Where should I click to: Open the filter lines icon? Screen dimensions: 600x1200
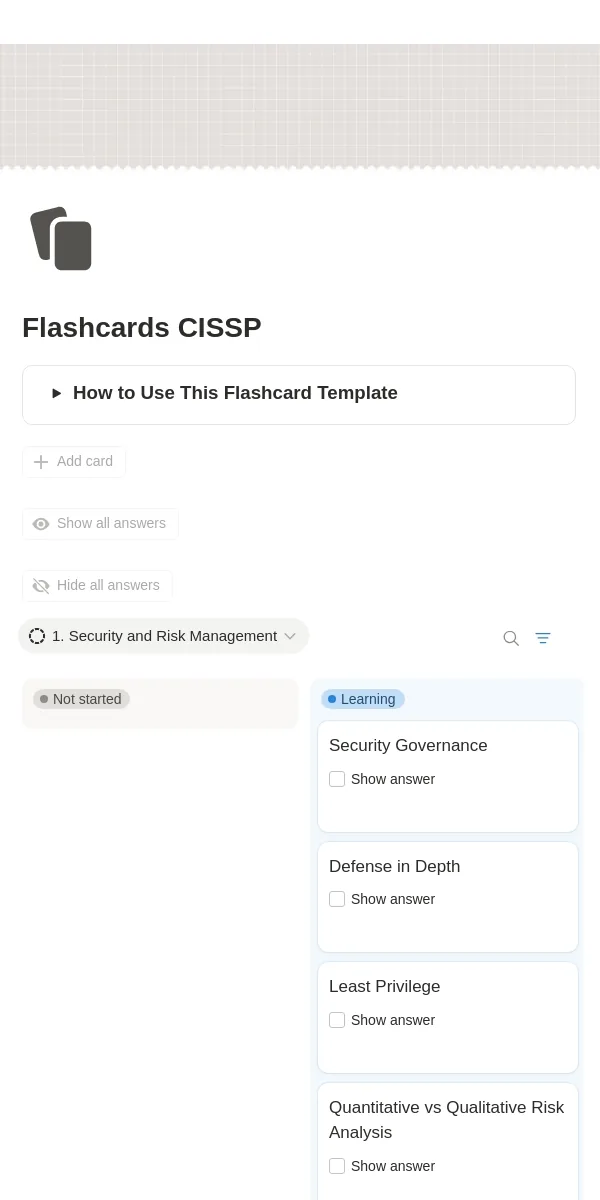tap(543, 638)
